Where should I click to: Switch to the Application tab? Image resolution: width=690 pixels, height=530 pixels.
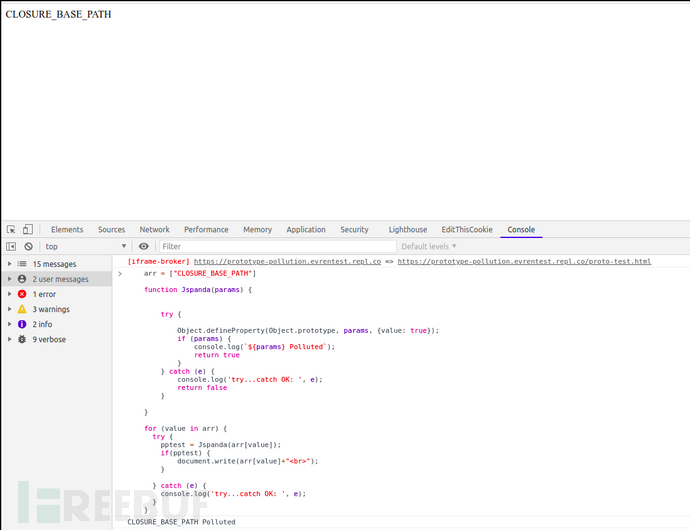tap(306, 229)
